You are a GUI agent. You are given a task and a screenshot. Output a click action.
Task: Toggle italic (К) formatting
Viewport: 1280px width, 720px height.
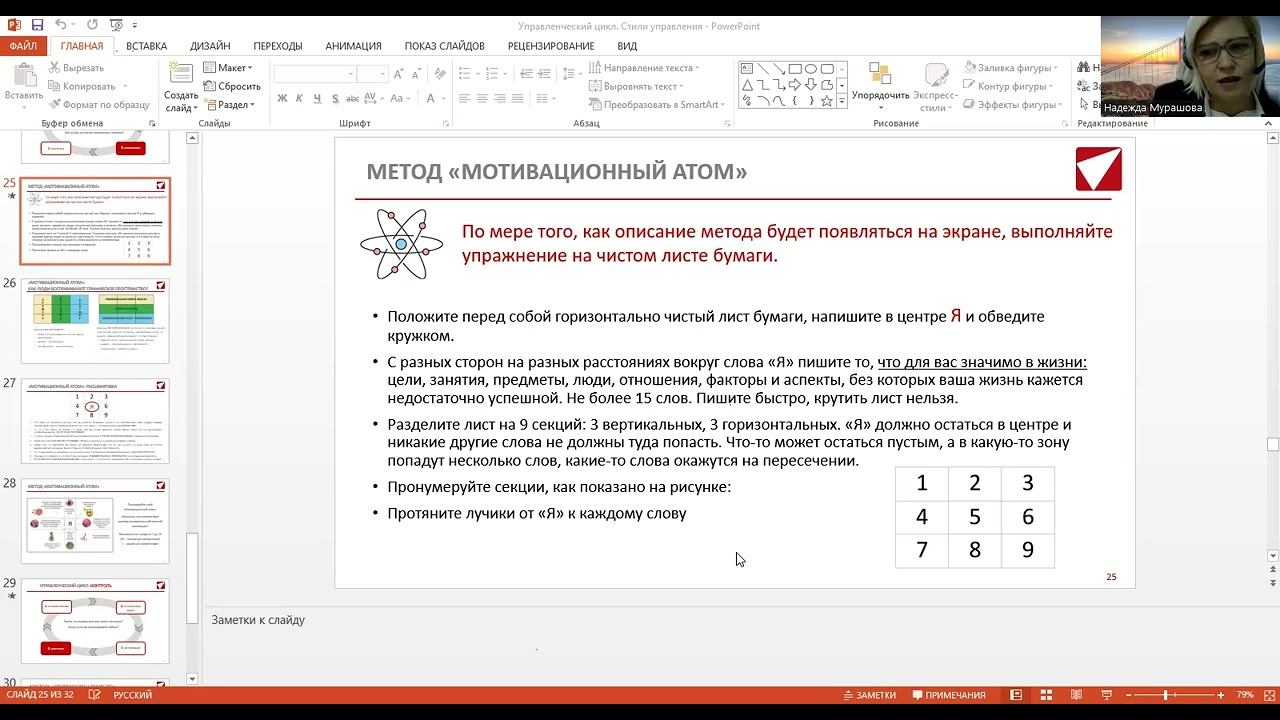300,98
